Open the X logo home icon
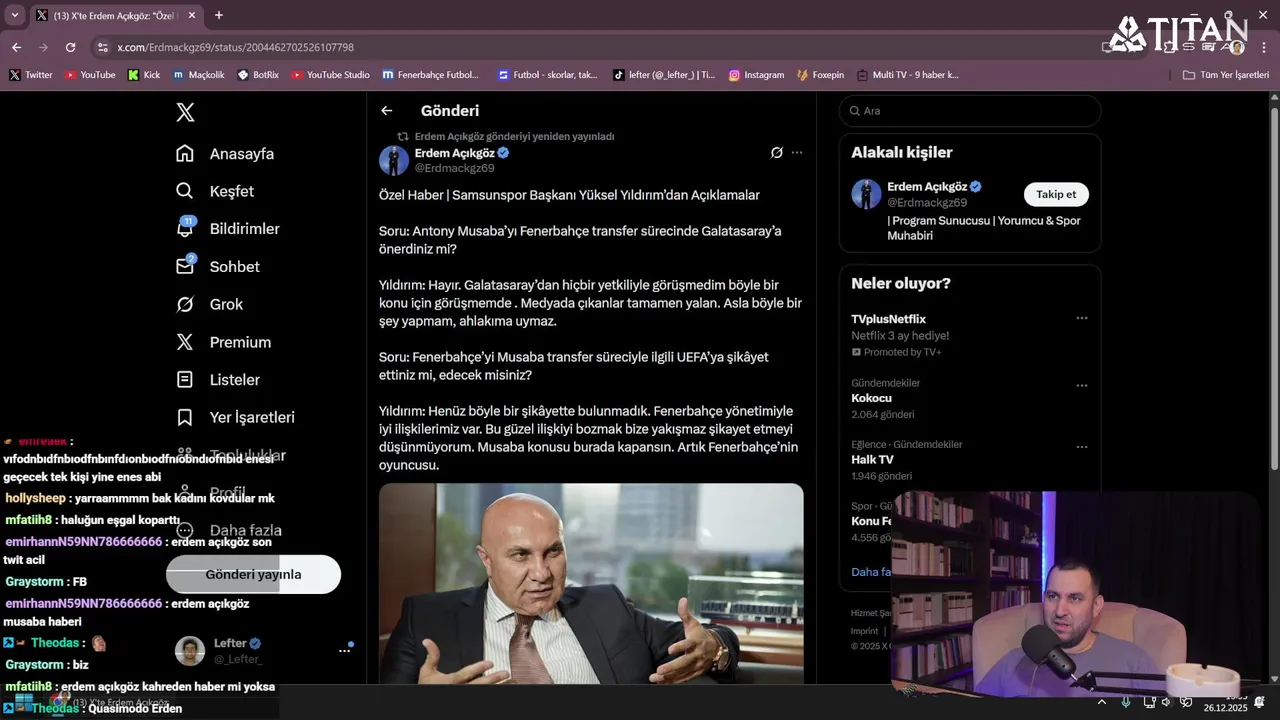The width and height of the screenshot is (1280, 720). pos(185,112)
